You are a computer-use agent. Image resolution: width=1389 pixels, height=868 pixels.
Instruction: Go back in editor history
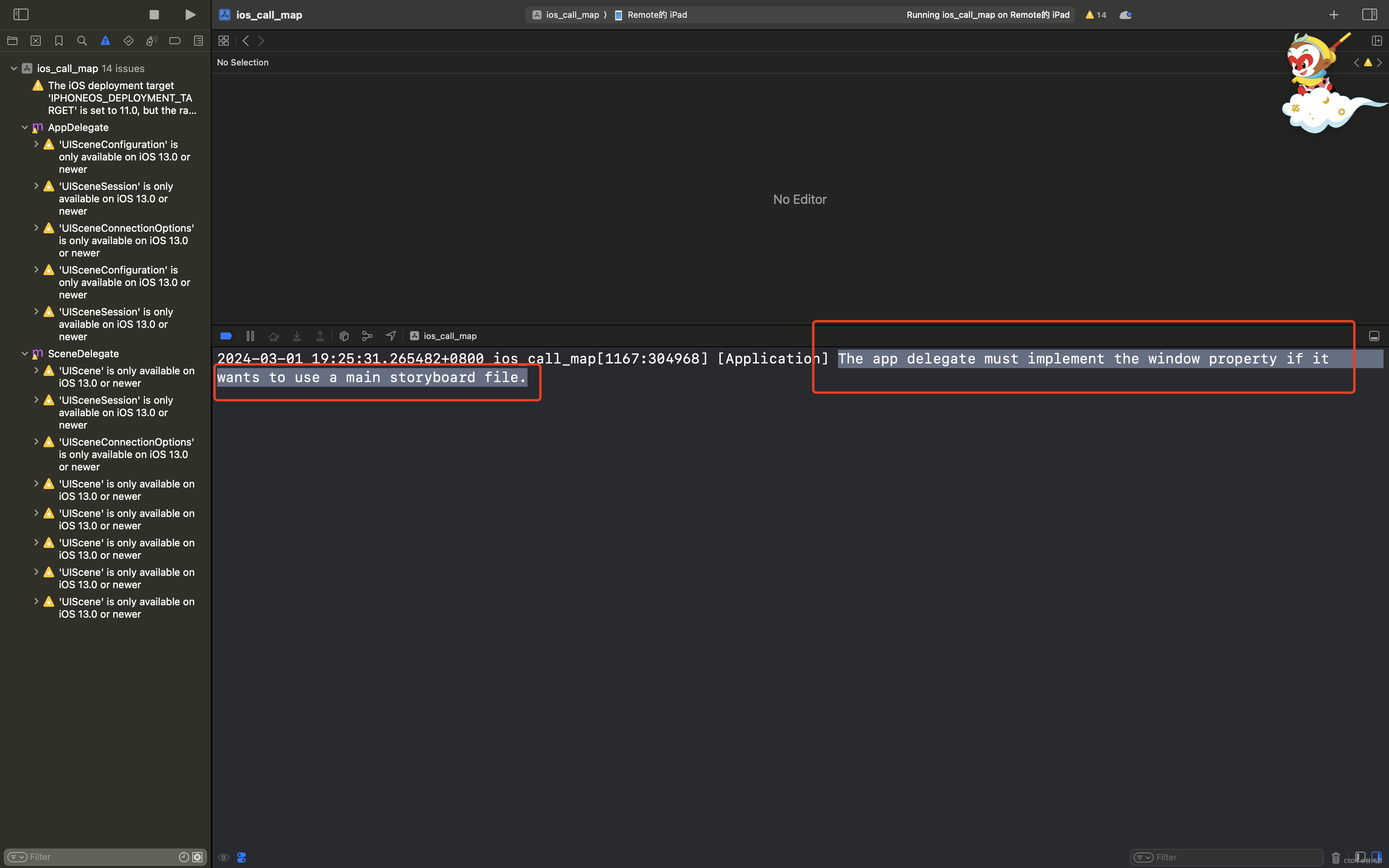click(246, 41)
